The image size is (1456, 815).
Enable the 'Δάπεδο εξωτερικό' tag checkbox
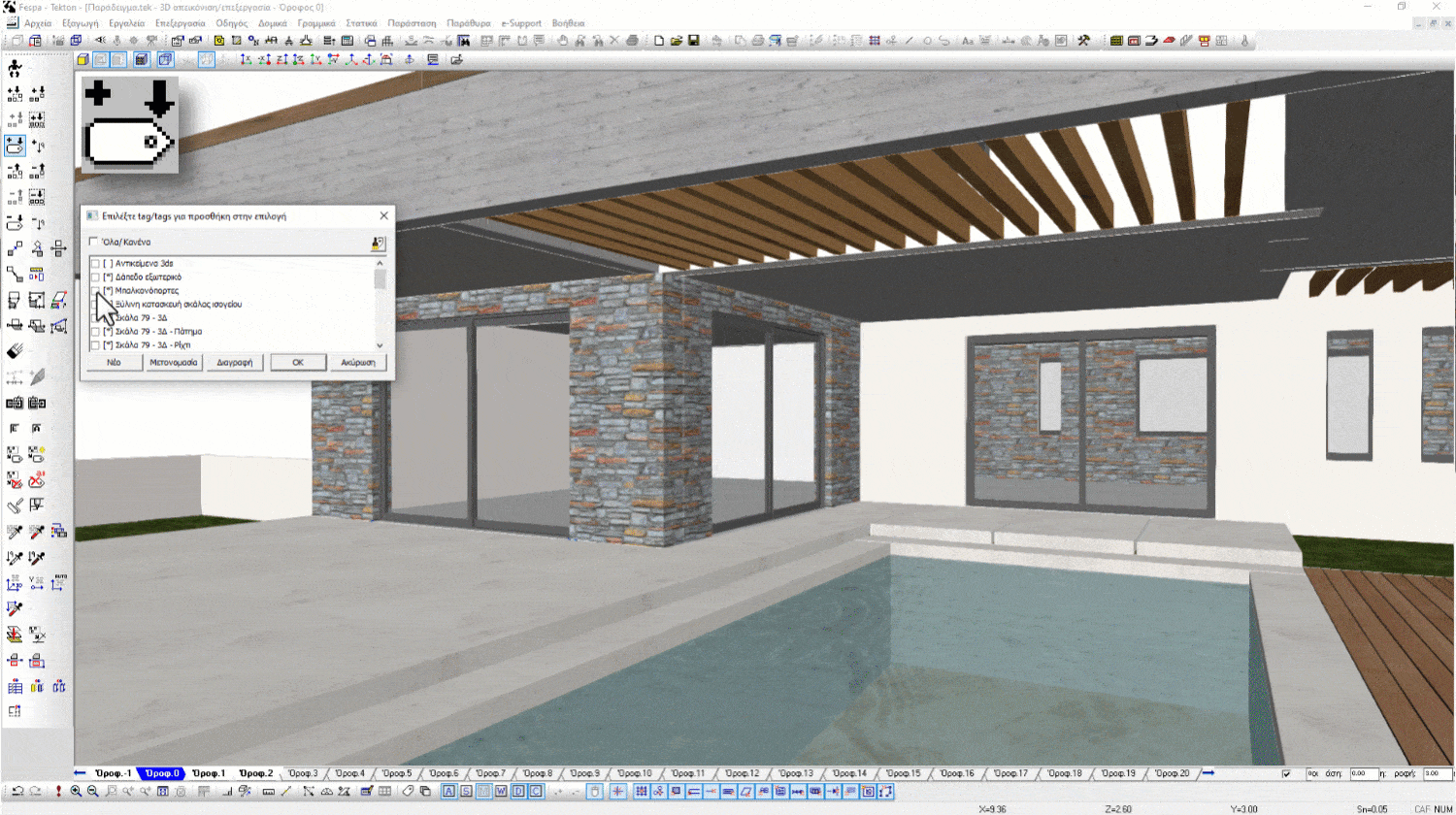tap(95, 277)
